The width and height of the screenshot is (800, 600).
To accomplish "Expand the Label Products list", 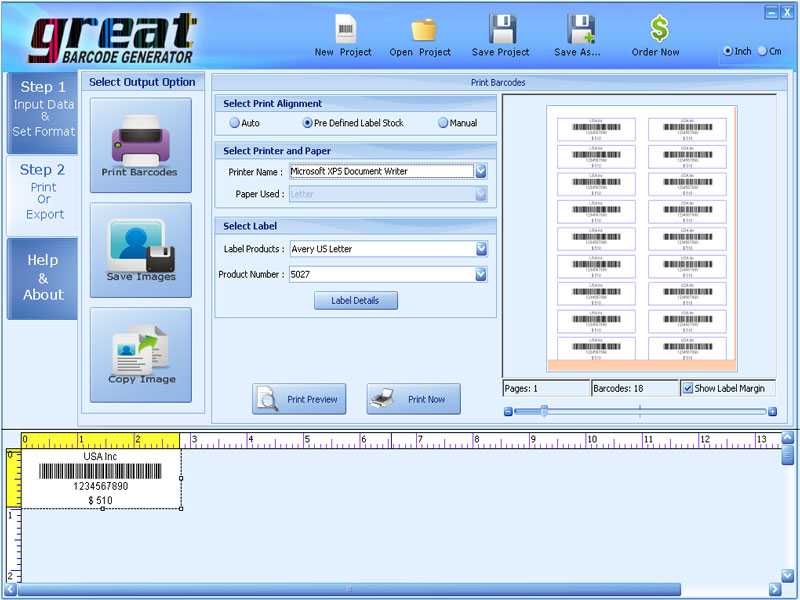I will pyautogui.click(x=481, y=248).
